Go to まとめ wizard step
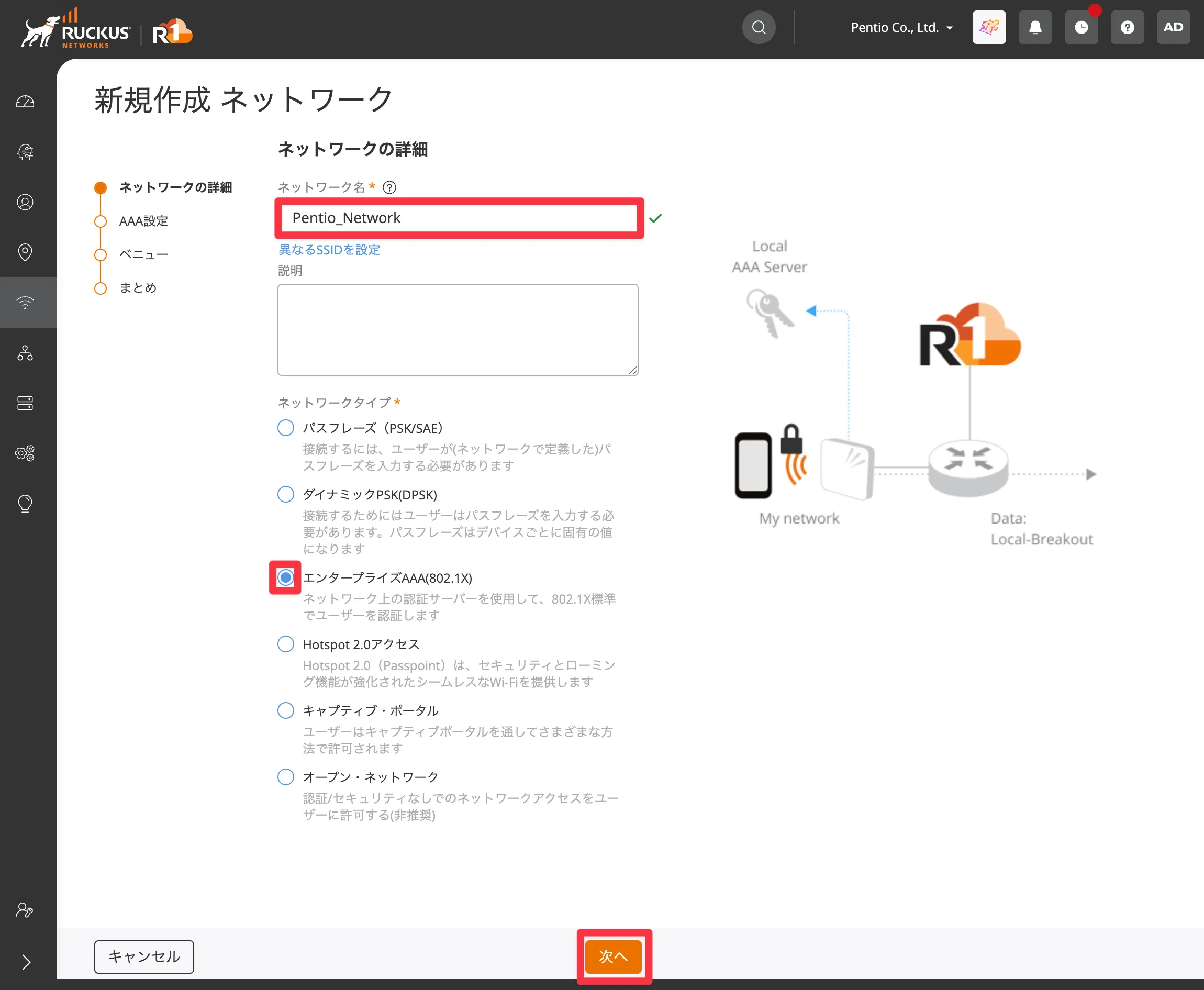The height and width of the screenshot is (990, 1204). (138, 288)
